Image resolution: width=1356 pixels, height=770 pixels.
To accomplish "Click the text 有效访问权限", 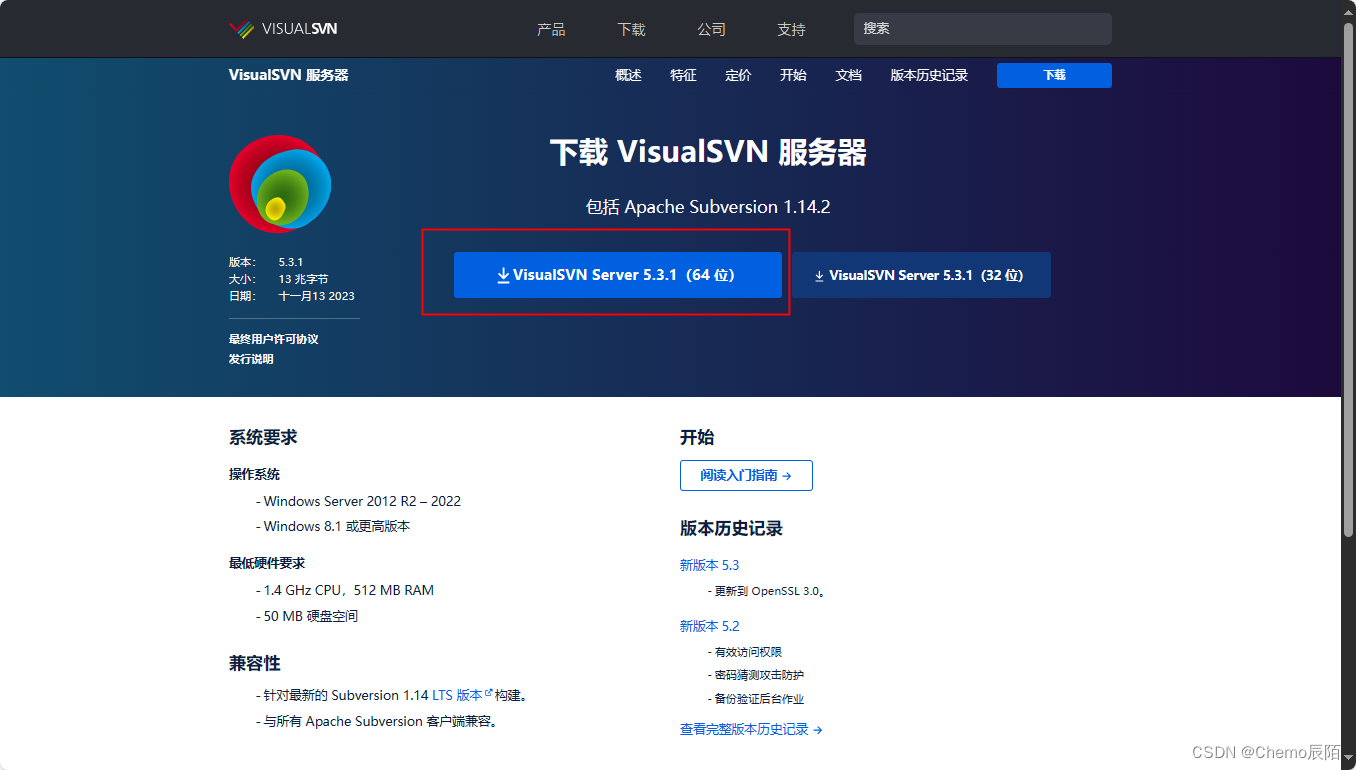I will [748, 652].
